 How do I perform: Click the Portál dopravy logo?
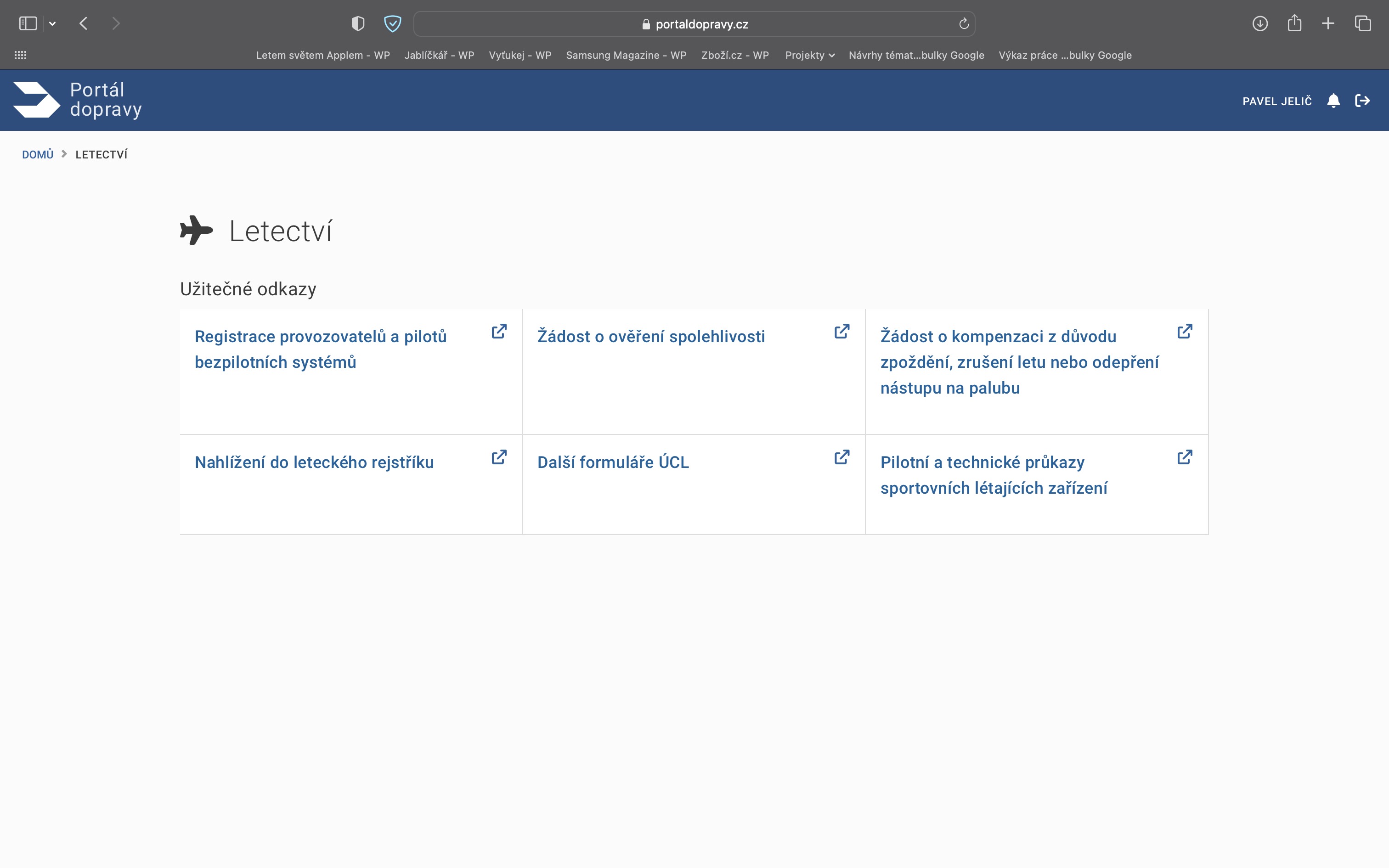pos(78,100)
